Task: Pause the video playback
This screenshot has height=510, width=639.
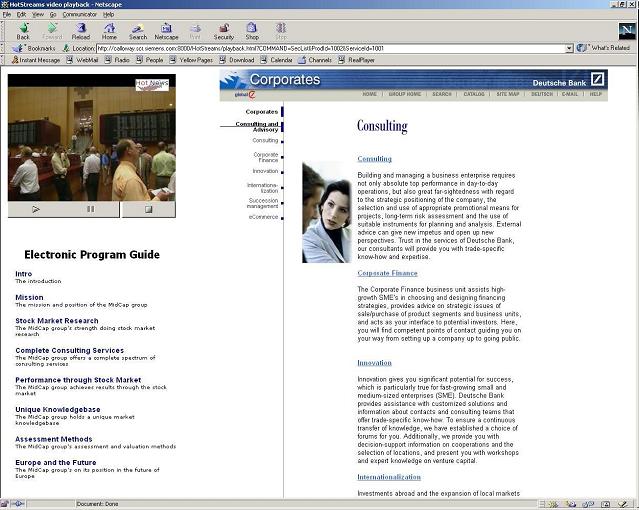Action: point(91,209)
